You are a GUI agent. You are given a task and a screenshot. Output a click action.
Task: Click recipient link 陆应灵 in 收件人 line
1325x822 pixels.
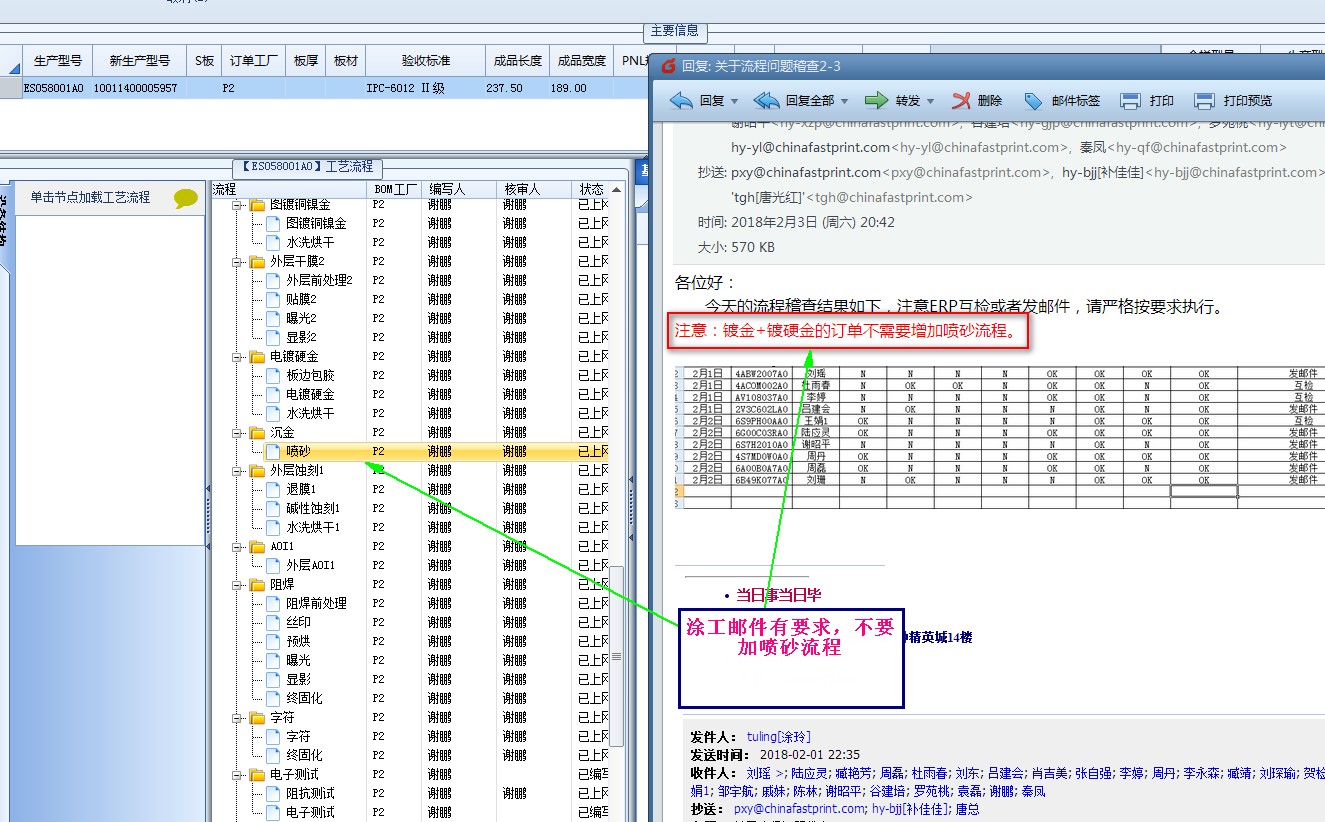coord(810,773)
